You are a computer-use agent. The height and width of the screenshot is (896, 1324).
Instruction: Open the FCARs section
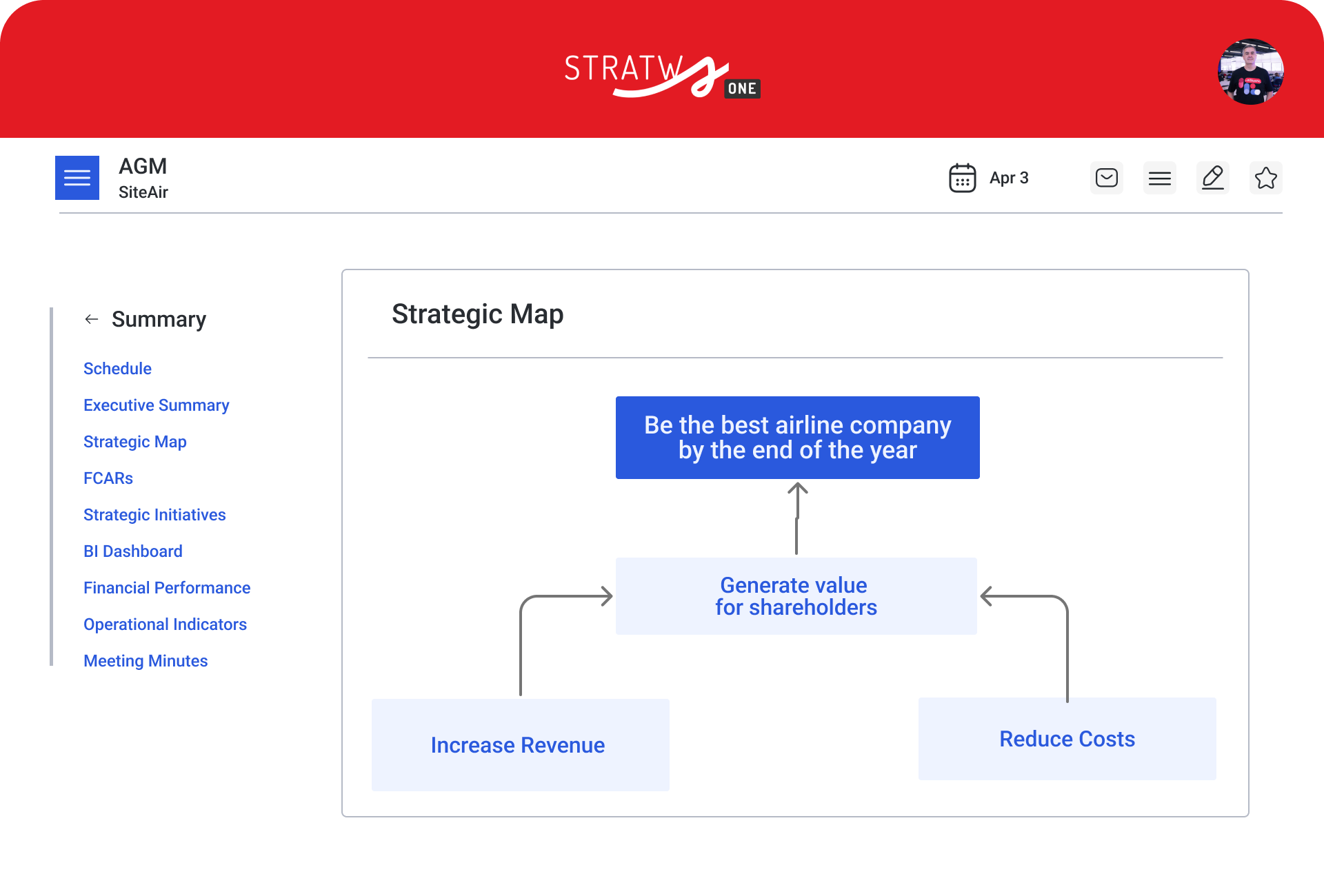[x=108, y=478]
